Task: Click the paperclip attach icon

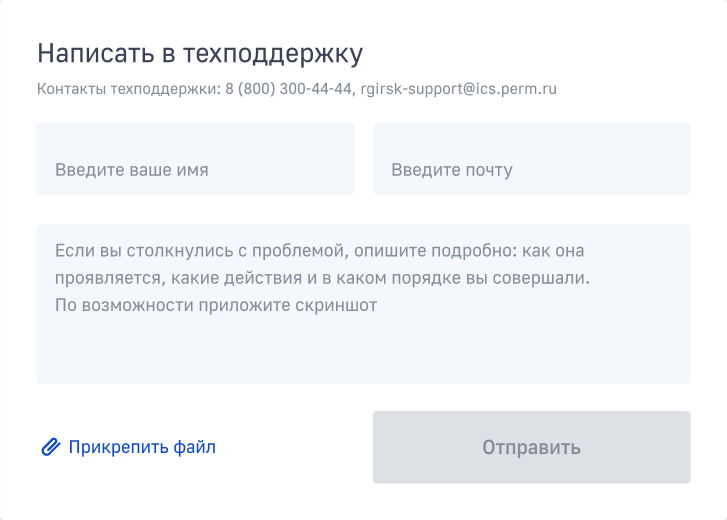Action: pos(51,447)
